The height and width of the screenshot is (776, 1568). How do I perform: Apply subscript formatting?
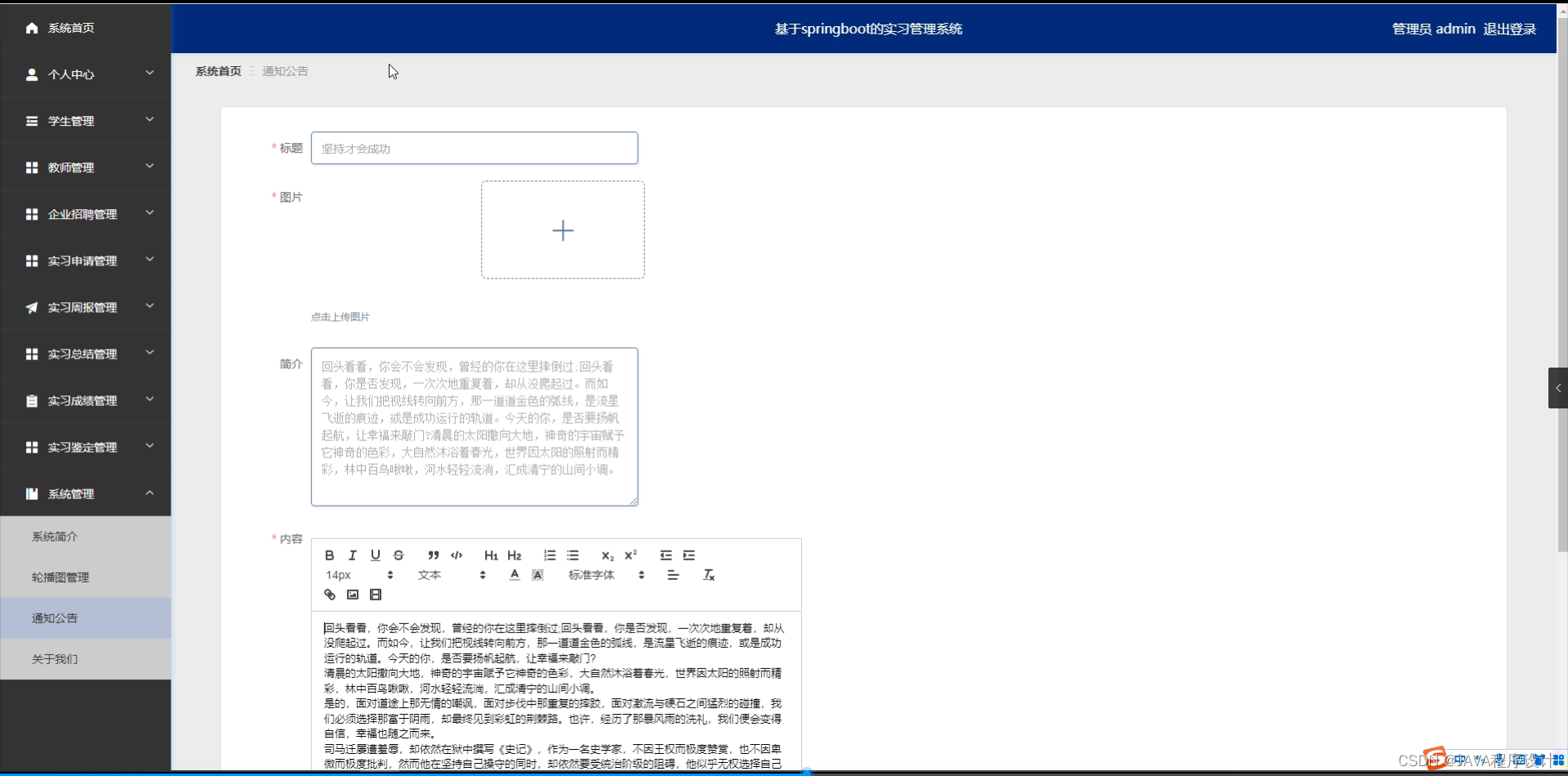click(x=608, y=555)
